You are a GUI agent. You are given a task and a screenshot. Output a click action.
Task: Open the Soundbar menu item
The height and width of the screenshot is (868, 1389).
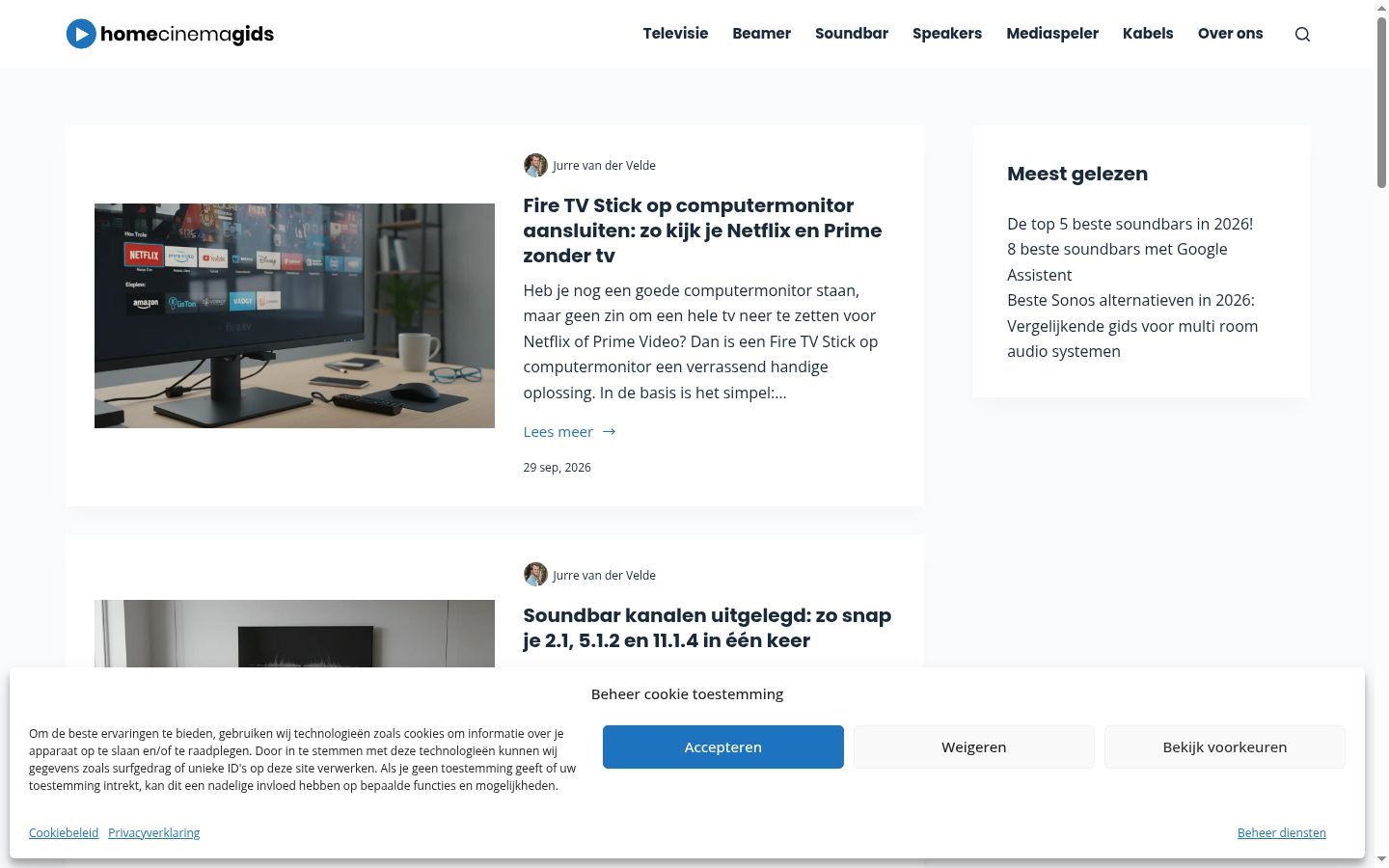(852, 34)
